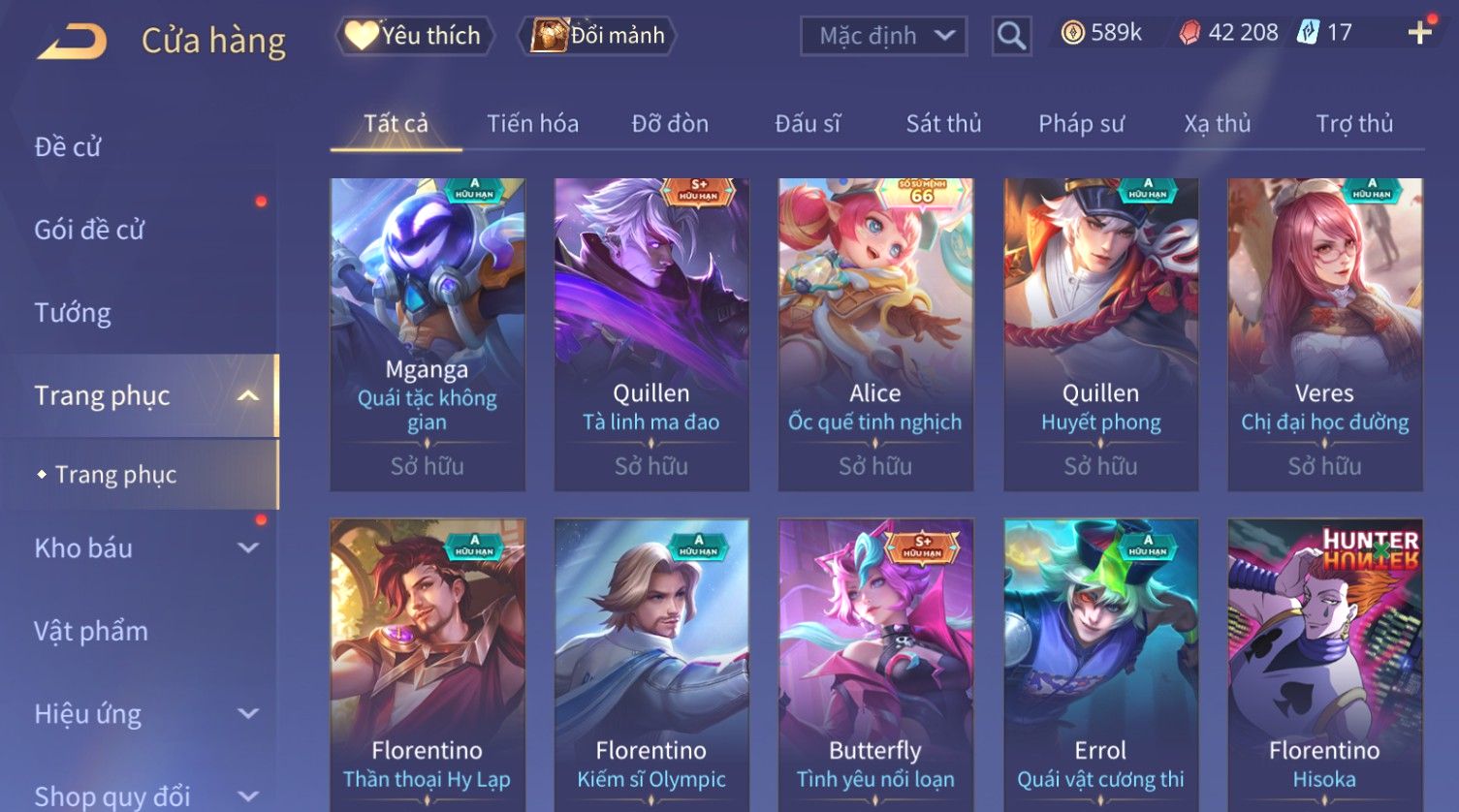Image resolution: width=1459 pixels, height=812 pixels.
Task: Click the gold coin currency icon
Action: pos(1072,33)
